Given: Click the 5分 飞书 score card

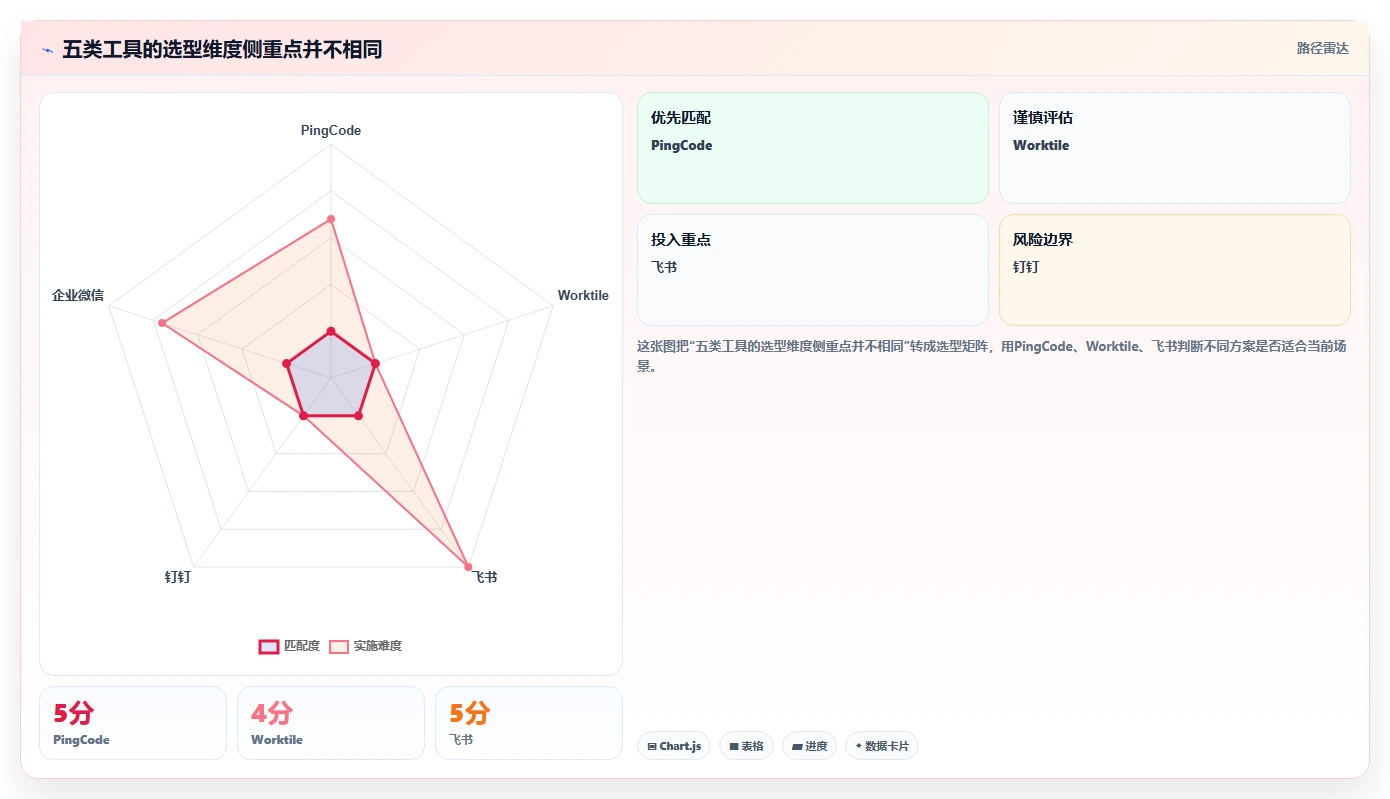Looking at the screenshot, I should point(529,723).
